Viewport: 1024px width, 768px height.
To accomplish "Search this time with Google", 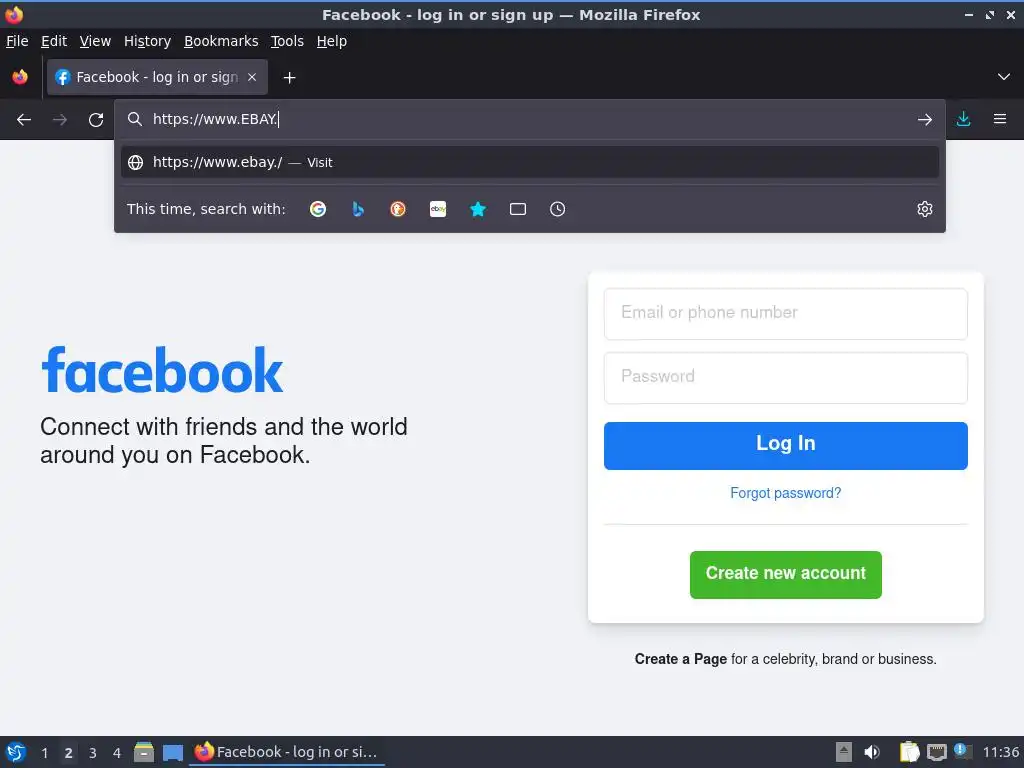I will pyautogui.click(x=318, y=209).
